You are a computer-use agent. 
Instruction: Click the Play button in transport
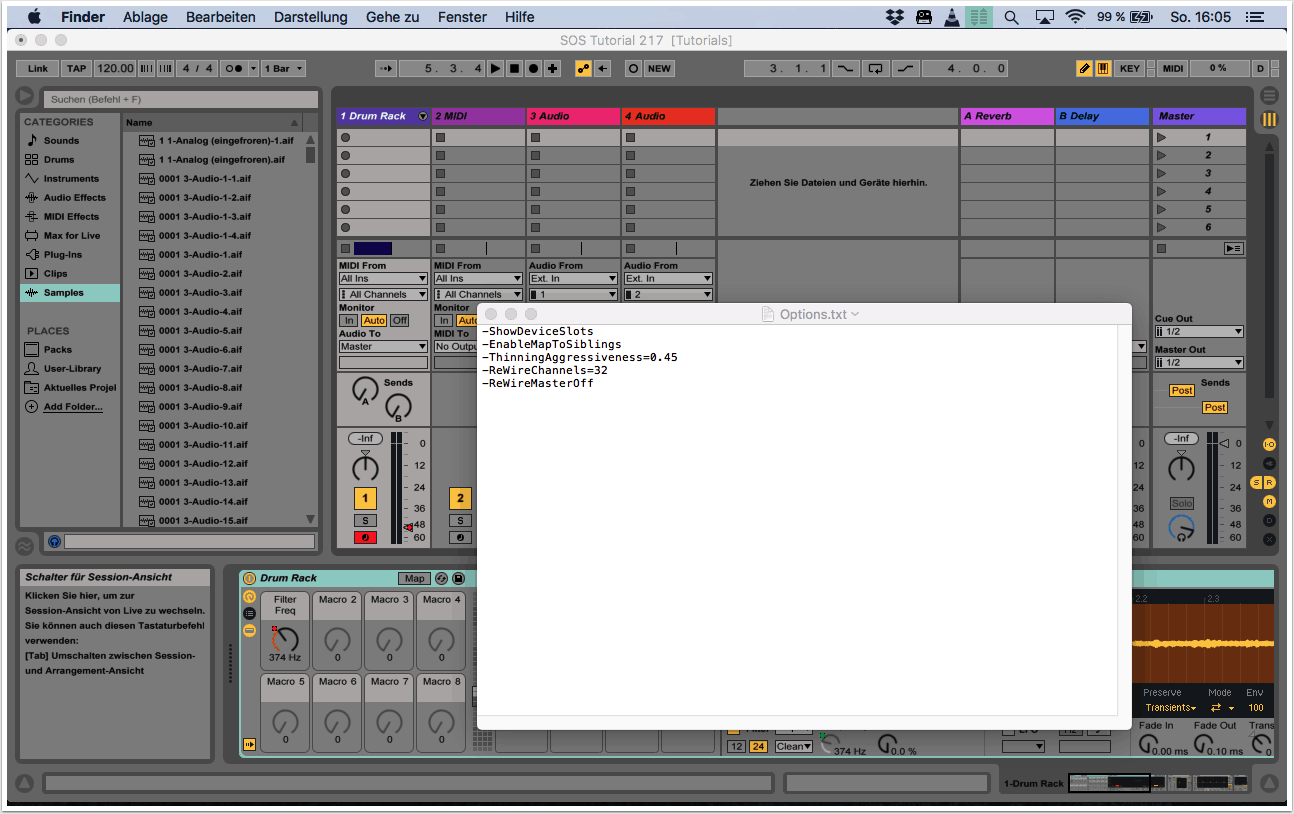coord(496,69)
